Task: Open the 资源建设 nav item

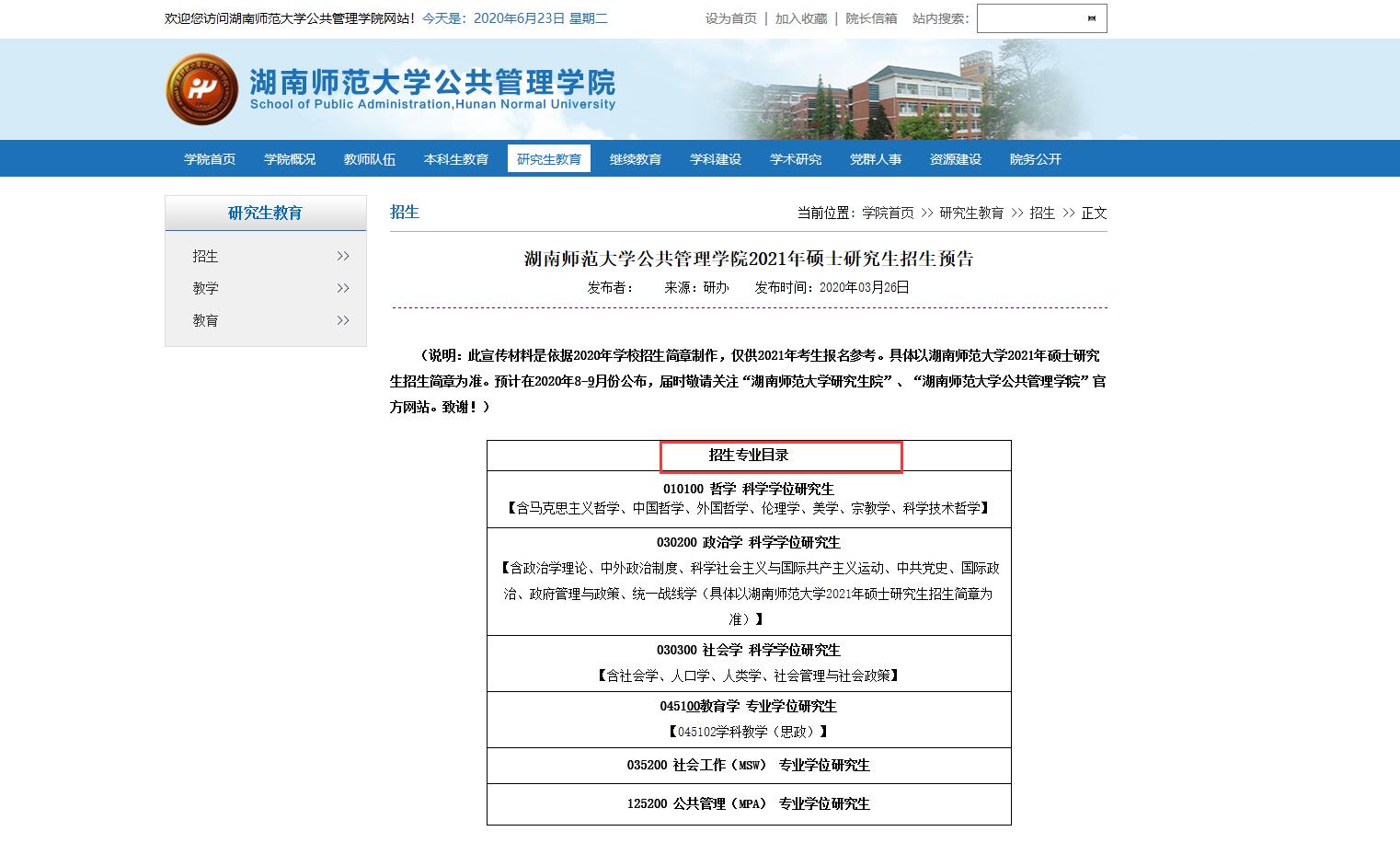Action: (x=956, y=159)
